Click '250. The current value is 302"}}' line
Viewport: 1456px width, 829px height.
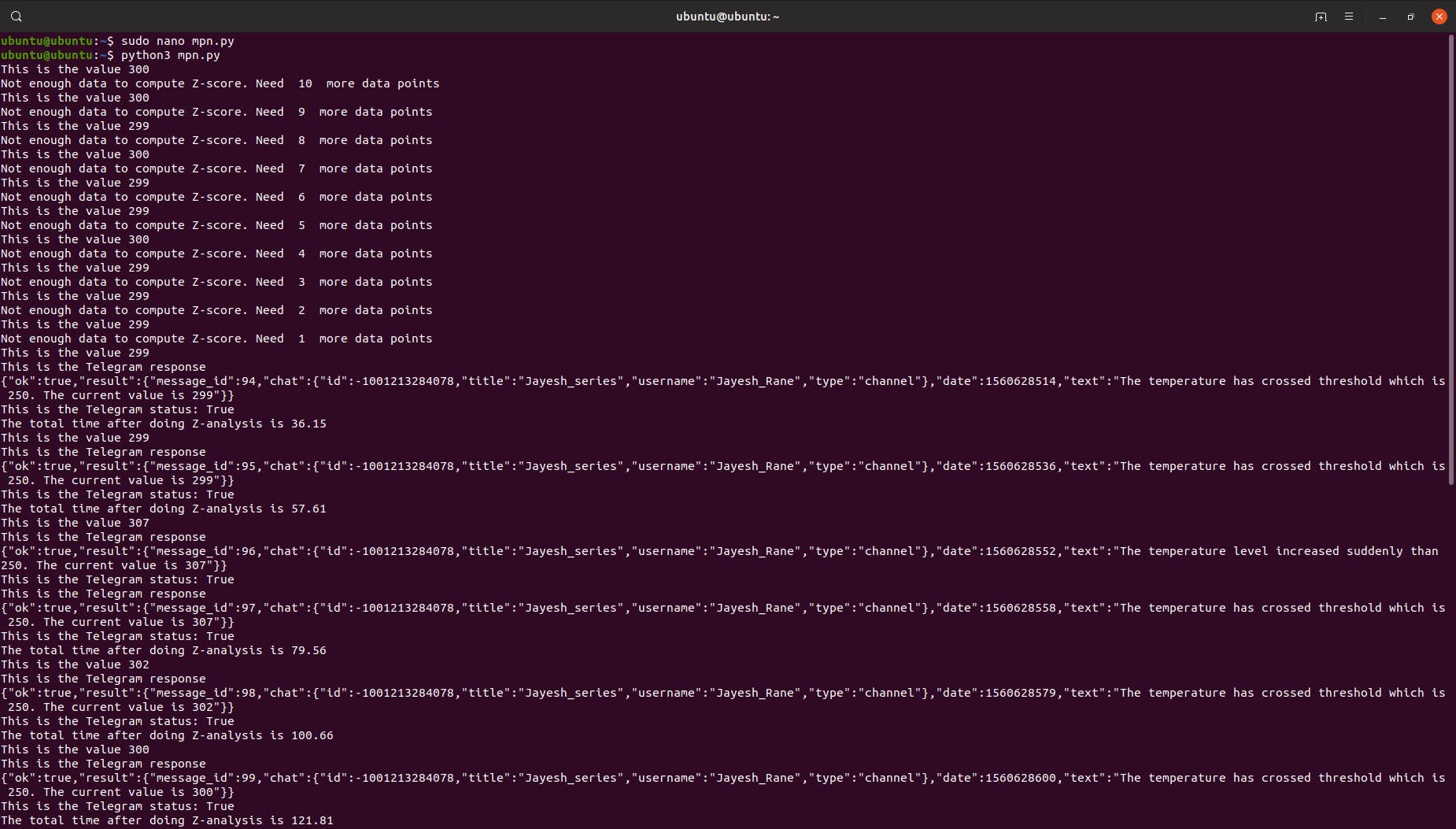click(x=120, y=707)
